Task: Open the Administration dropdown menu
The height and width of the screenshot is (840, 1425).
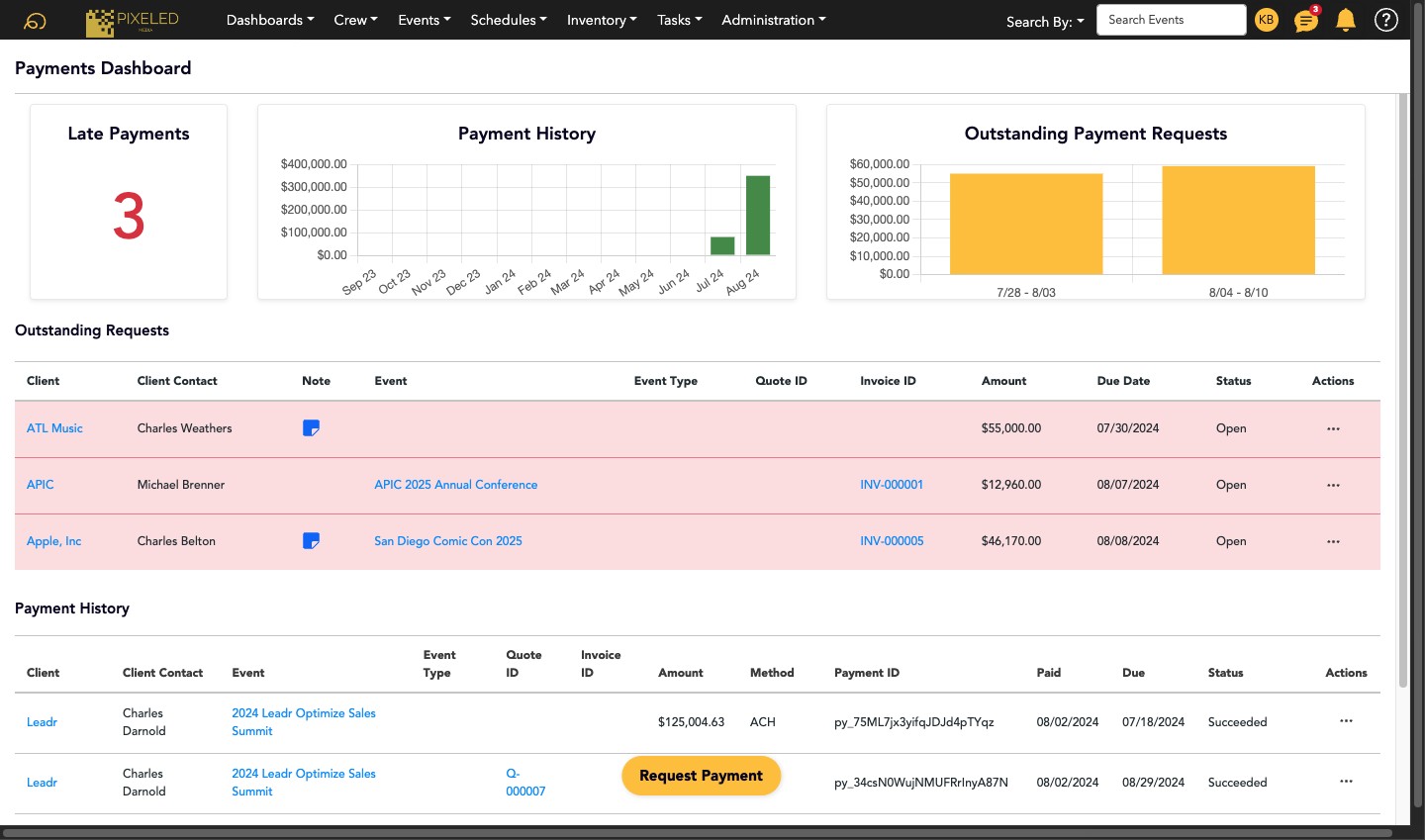Action: pyautogui.click(x=773, y=20)
